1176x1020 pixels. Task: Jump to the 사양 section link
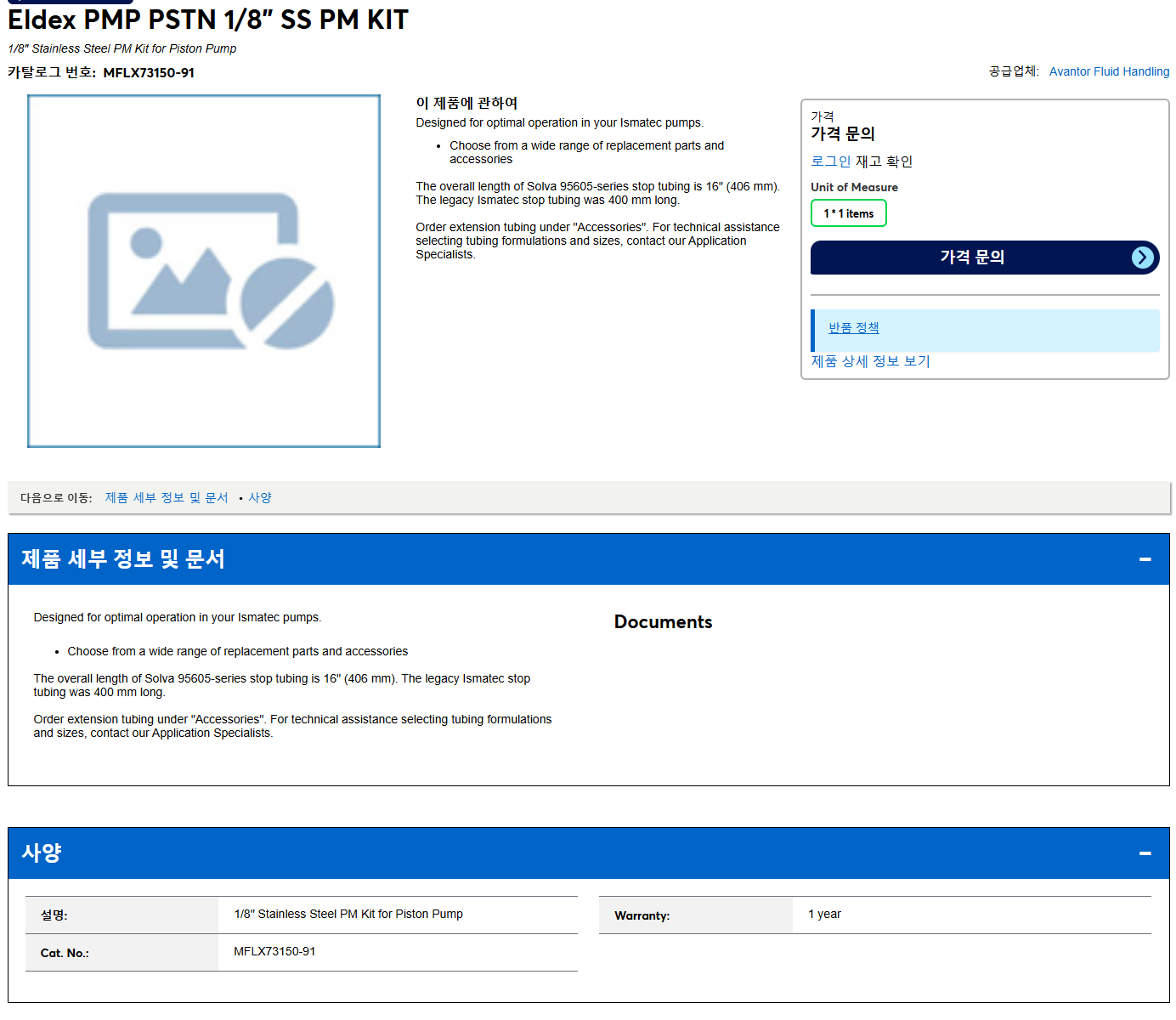pyautogui.click(x=260, y=498)
